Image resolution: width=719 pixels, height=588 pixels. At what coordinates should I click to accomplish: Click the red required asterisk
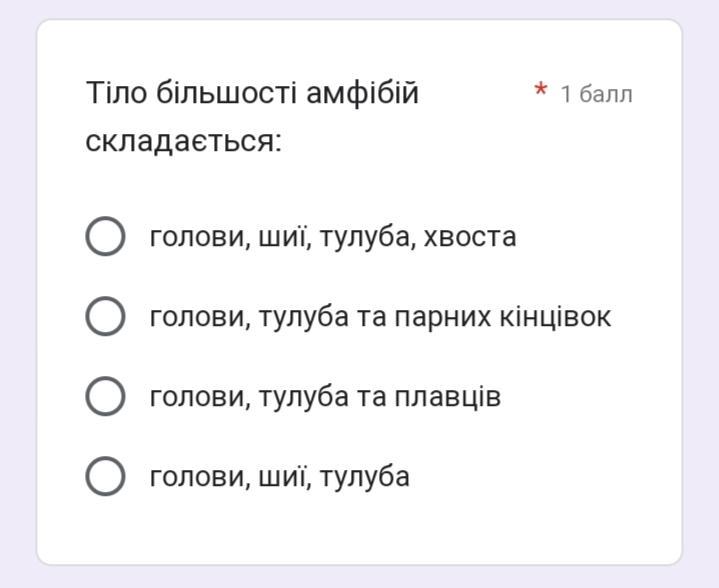(x=541, y=89)
